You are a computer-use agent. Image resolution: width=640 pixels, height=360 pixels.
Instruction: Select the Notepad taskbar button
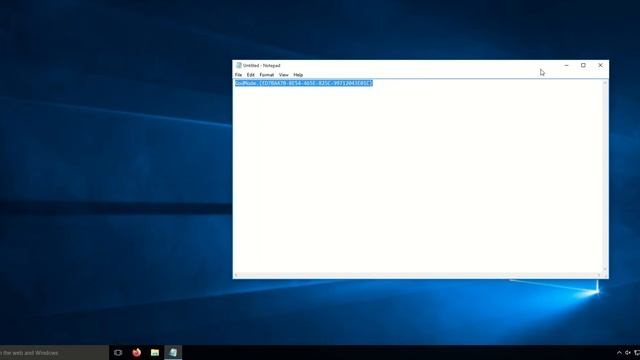(173, 353)
